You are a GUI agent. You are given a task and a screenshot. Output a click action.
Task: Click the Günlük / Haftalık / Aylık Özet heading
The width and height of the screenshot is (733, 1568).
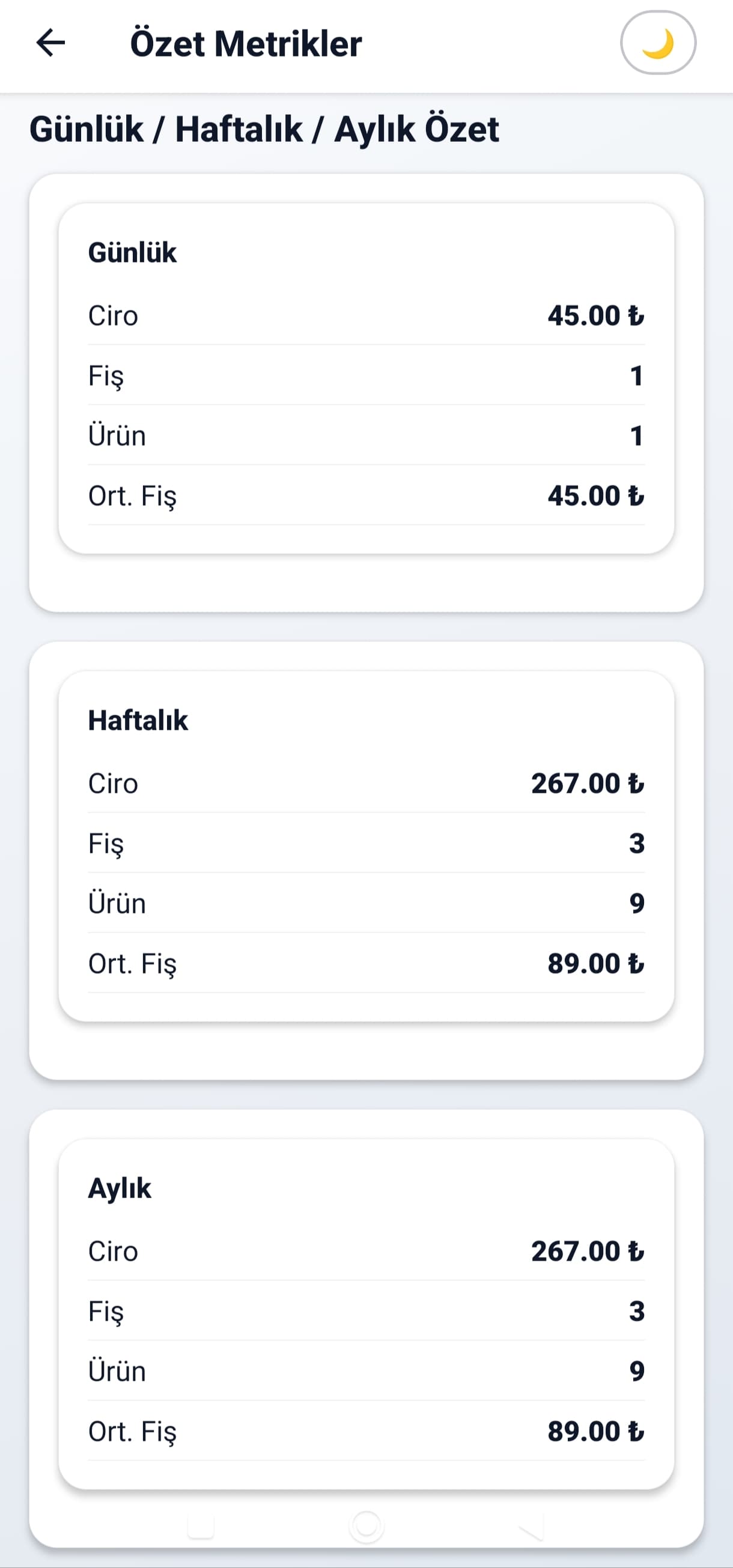pyautogui.click(x=264, y=129)
